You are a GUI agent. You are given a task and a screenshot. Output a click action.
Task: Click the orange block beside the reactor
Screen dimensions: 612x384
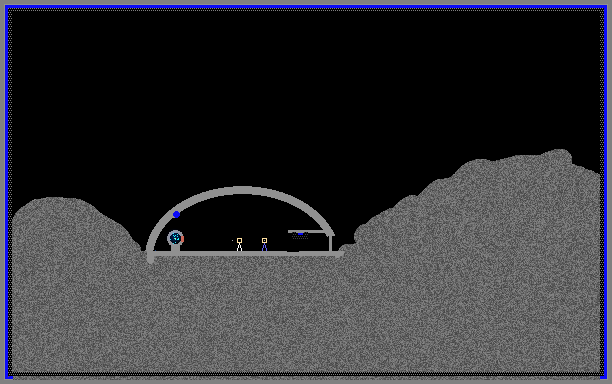(x=182, y=238)
